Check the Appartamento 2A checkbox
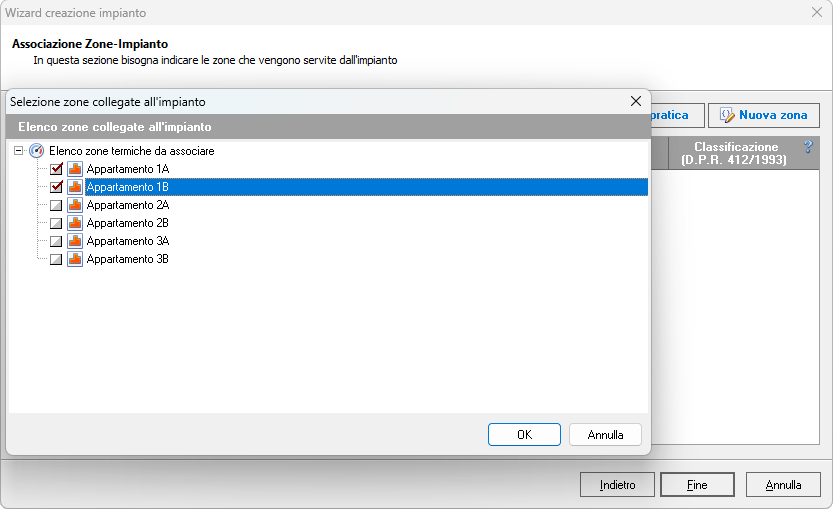Viewport: 833px width, 509px height. (x=56, y=205)
